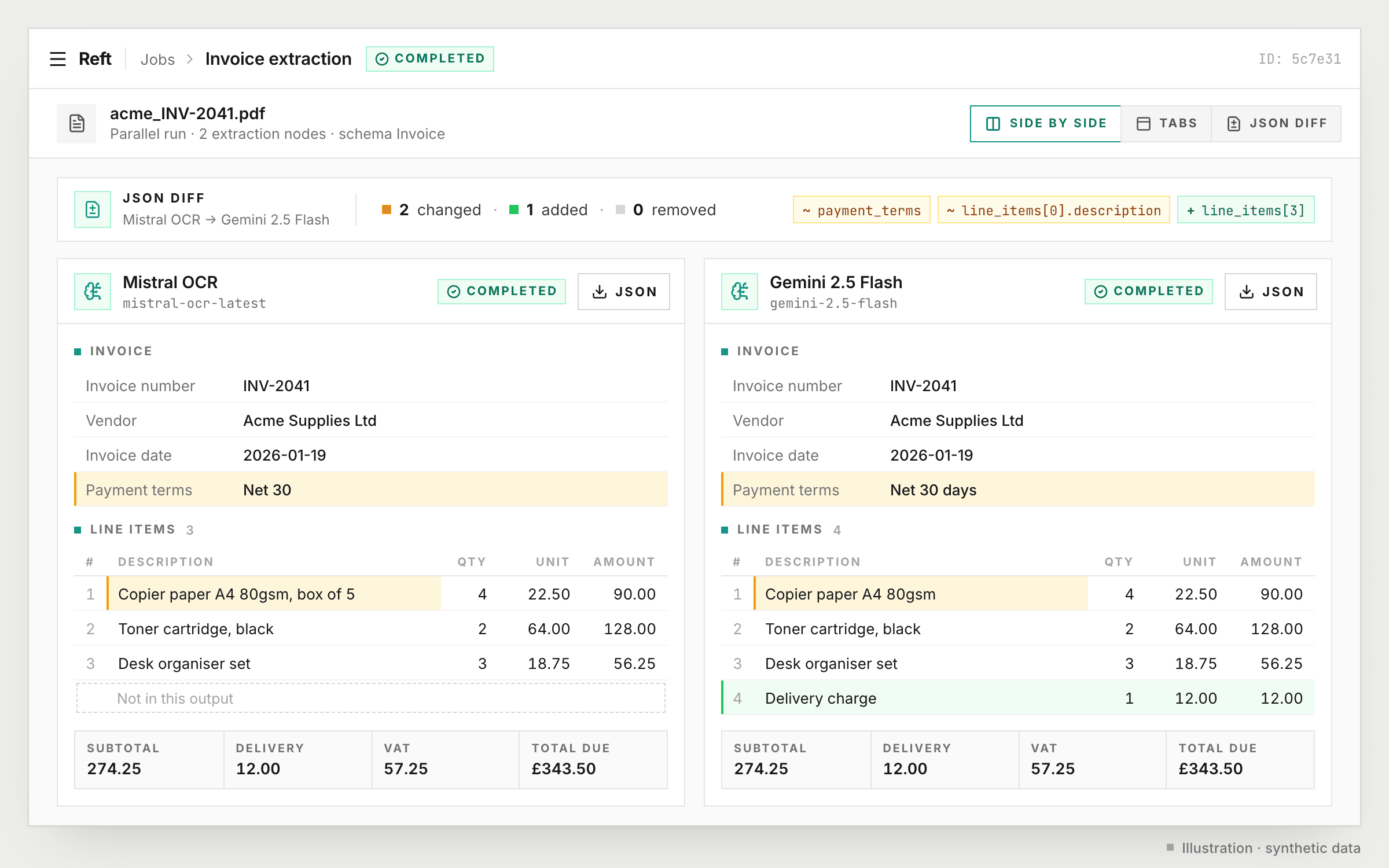Click the Mistral Total Due £343.50 value

point(564,768)
